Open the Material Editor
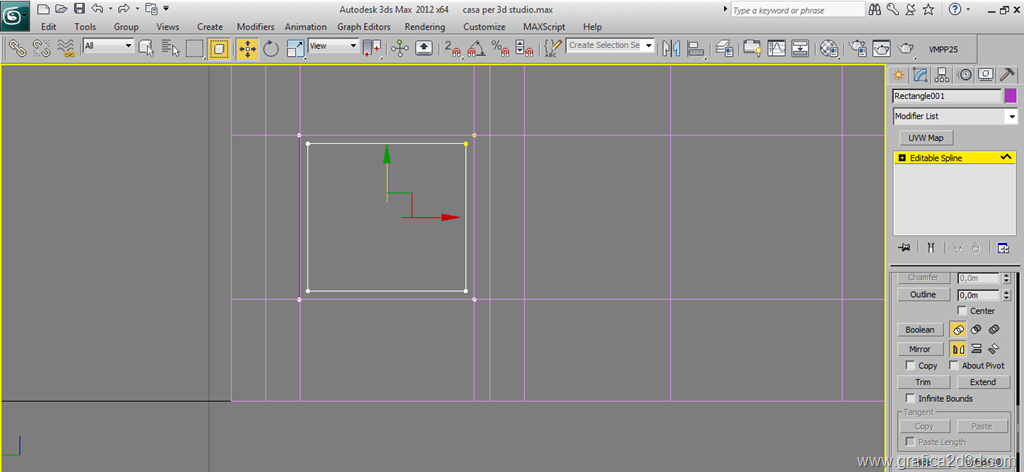The width and height of the screenshot is (1024, 472). click(829, 48)
